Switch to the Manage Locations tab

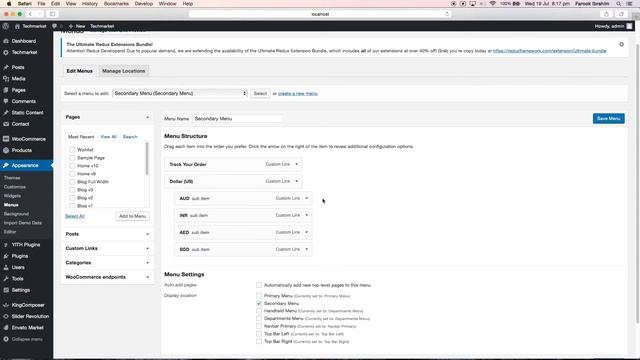tap(124, 71)
